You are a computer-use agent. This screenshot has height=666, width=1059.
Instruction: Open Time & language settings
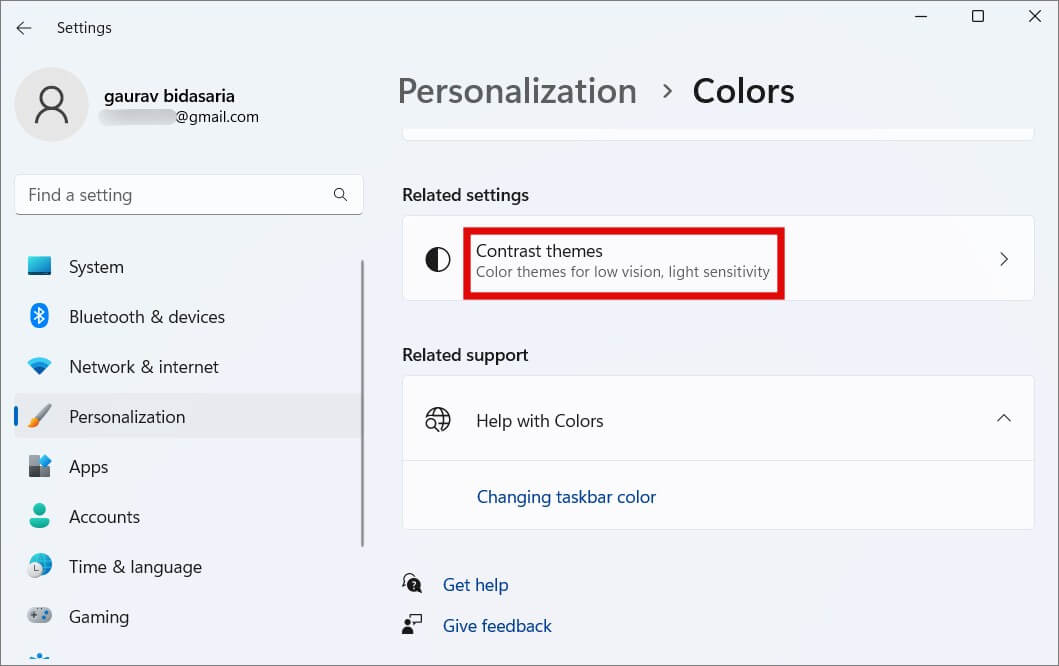click(x=135, y=567)
